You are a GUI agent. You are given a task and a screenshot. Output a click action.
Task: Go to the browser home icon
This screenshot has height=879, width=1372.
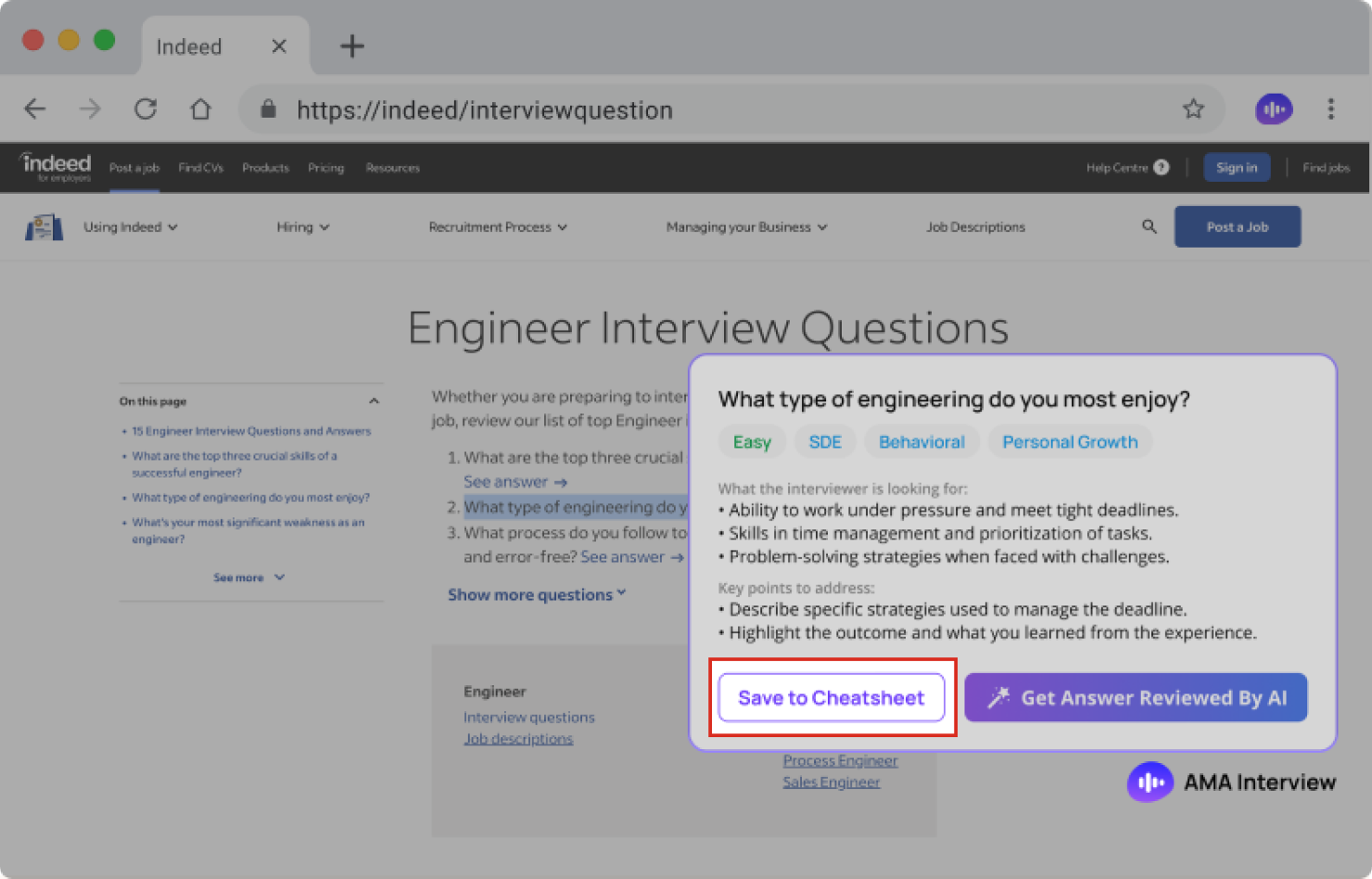click(200, 109)
